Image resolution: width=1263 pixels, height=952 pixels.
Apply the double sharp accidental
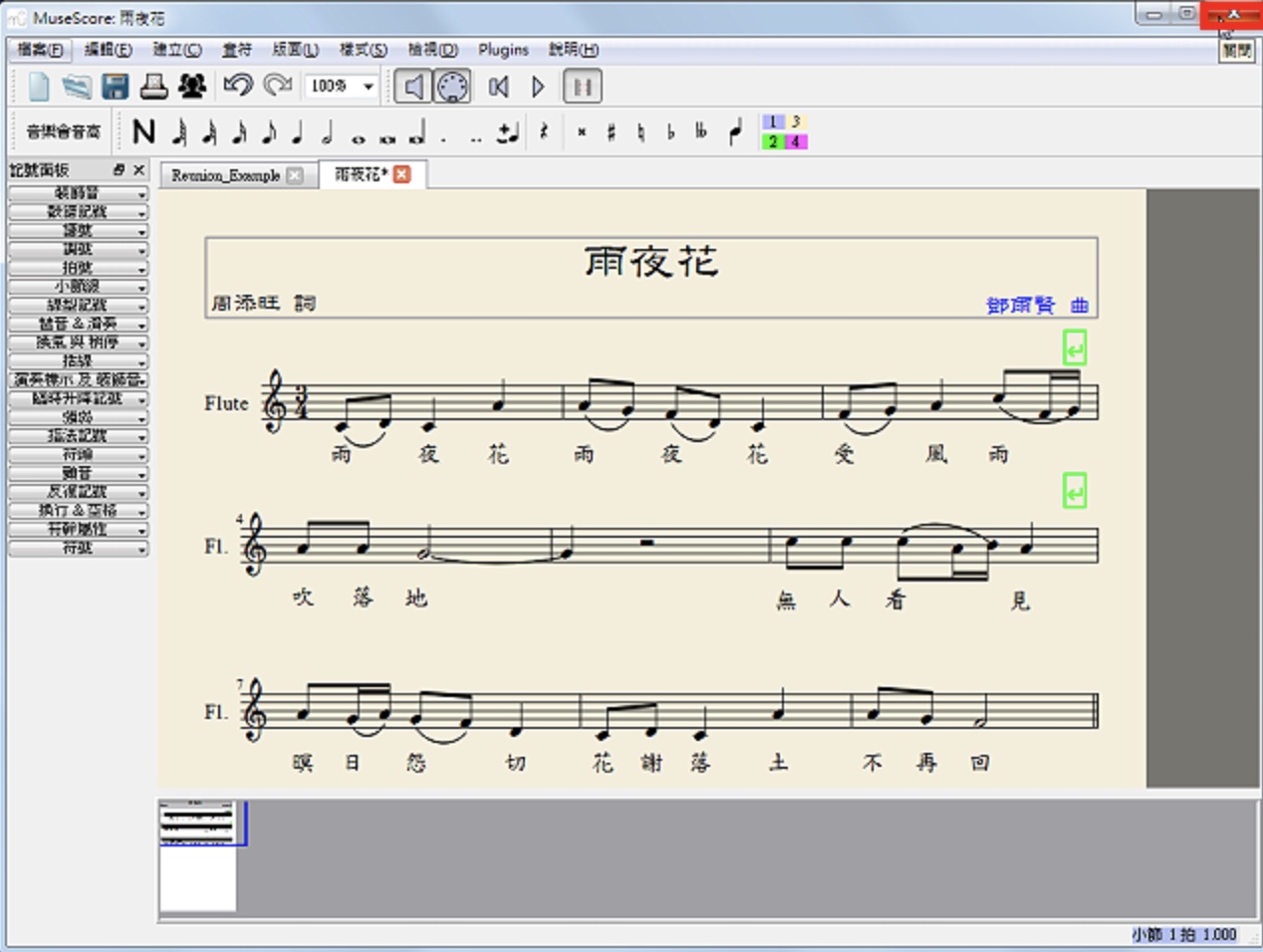(x=582, y=131)
